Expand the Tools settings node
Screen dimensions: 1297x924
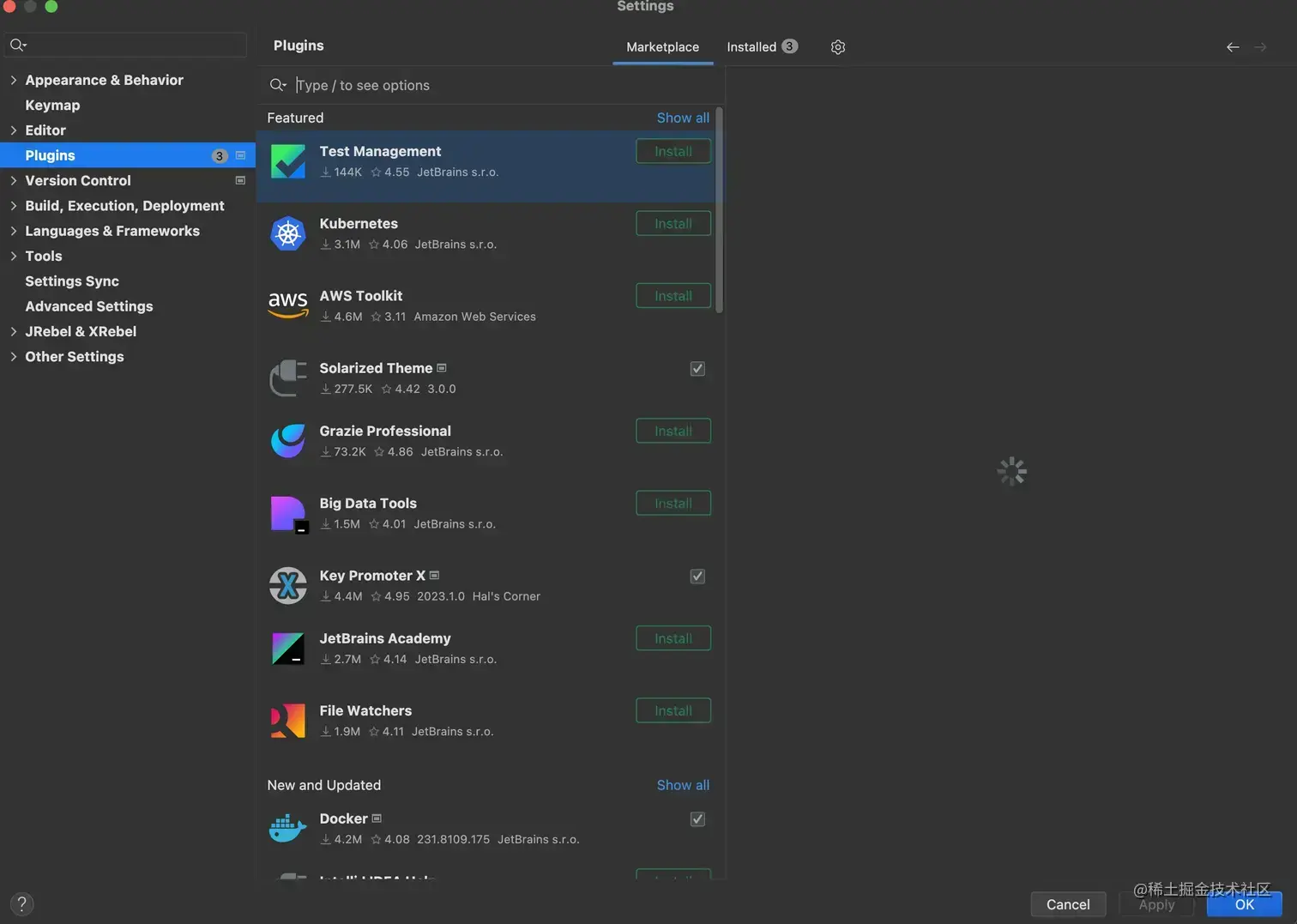(x=13, y=256)
